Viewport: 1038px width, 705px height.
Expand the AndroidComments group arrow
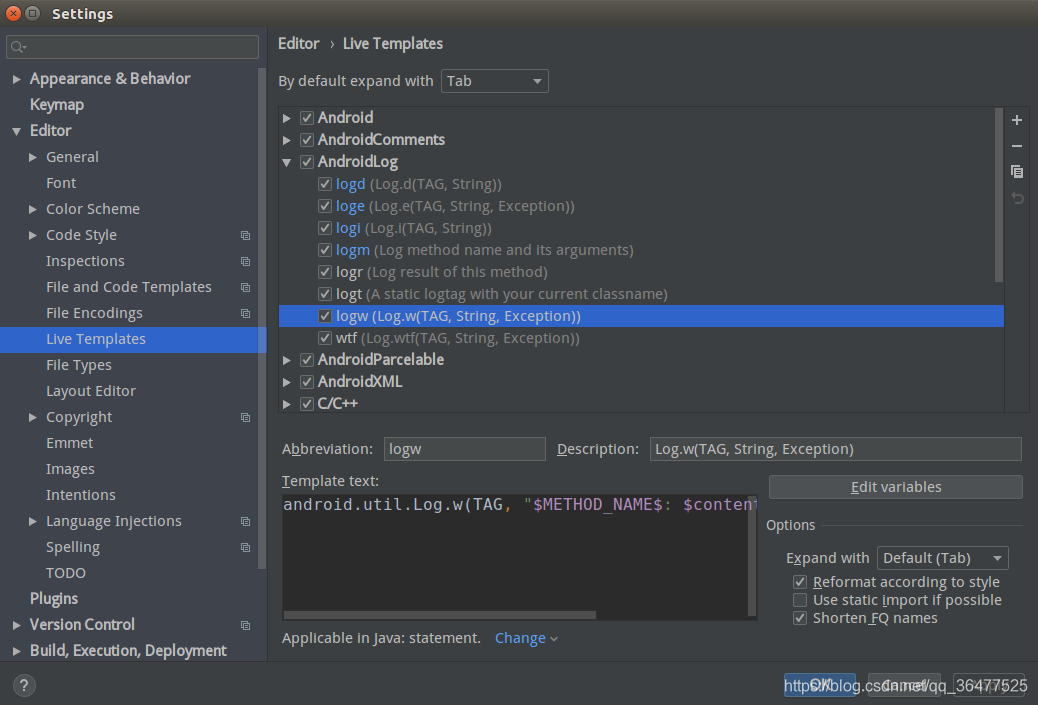287,140
